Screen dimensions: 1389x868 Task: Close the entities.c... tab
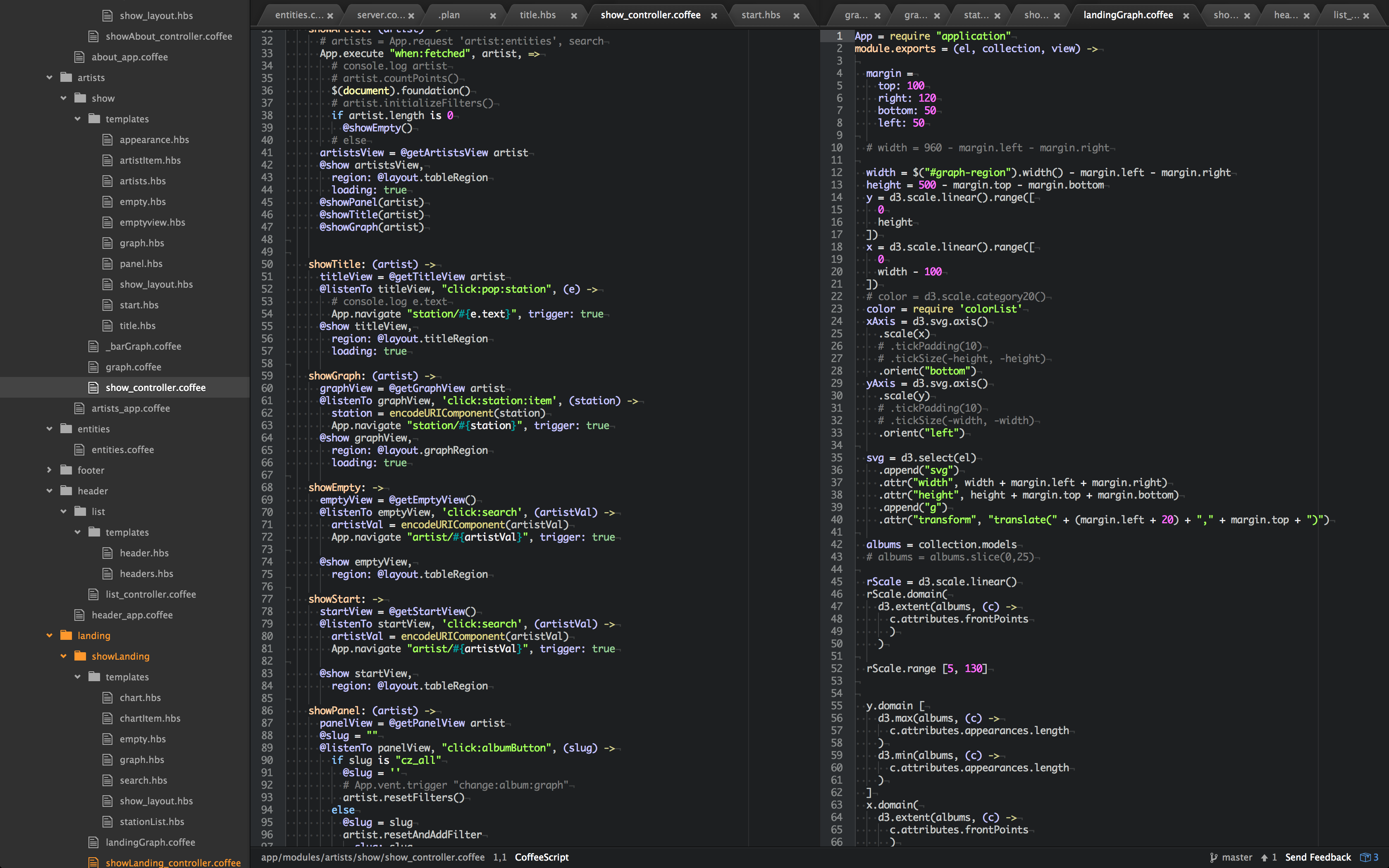pyautogui.click(x=330, y=16)
